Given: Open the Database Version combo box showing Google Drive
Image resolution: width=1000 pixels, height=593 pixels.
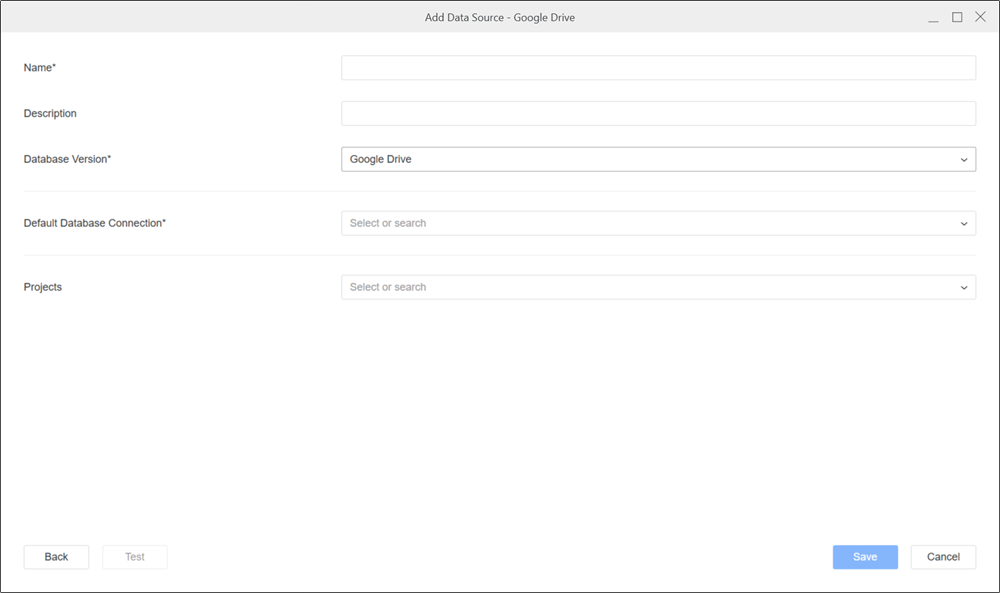Looking at the screenshot, I should 648,159.
